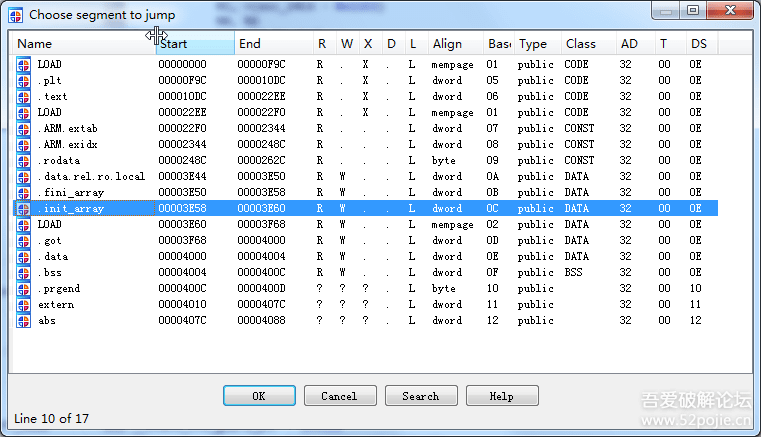Click the segment icon of the .prgend row
The height and width of the screenshot is (437, 761).
pyautogui.click(x=23, y=289)
